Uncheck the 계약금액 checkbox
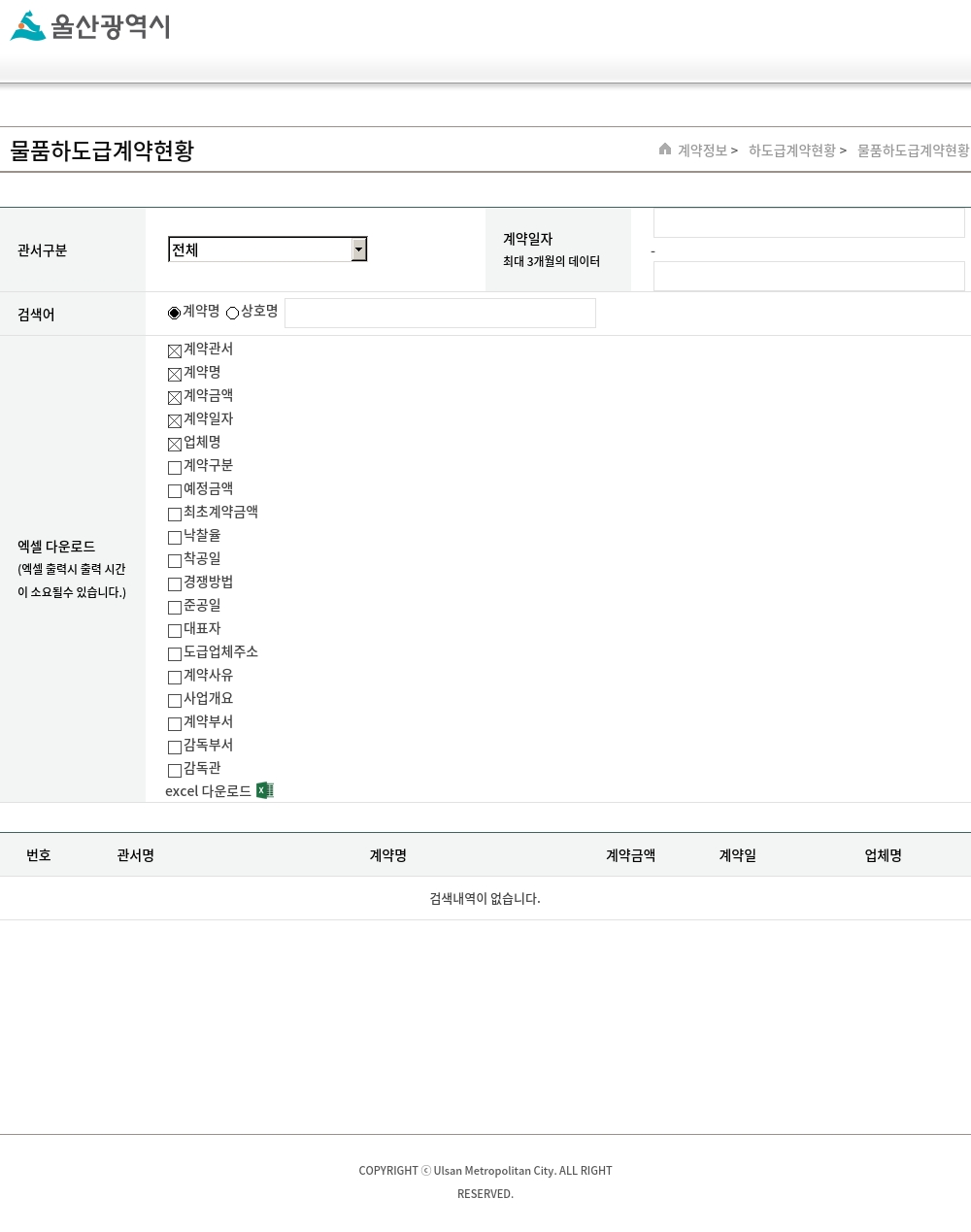 click(175, 397)
